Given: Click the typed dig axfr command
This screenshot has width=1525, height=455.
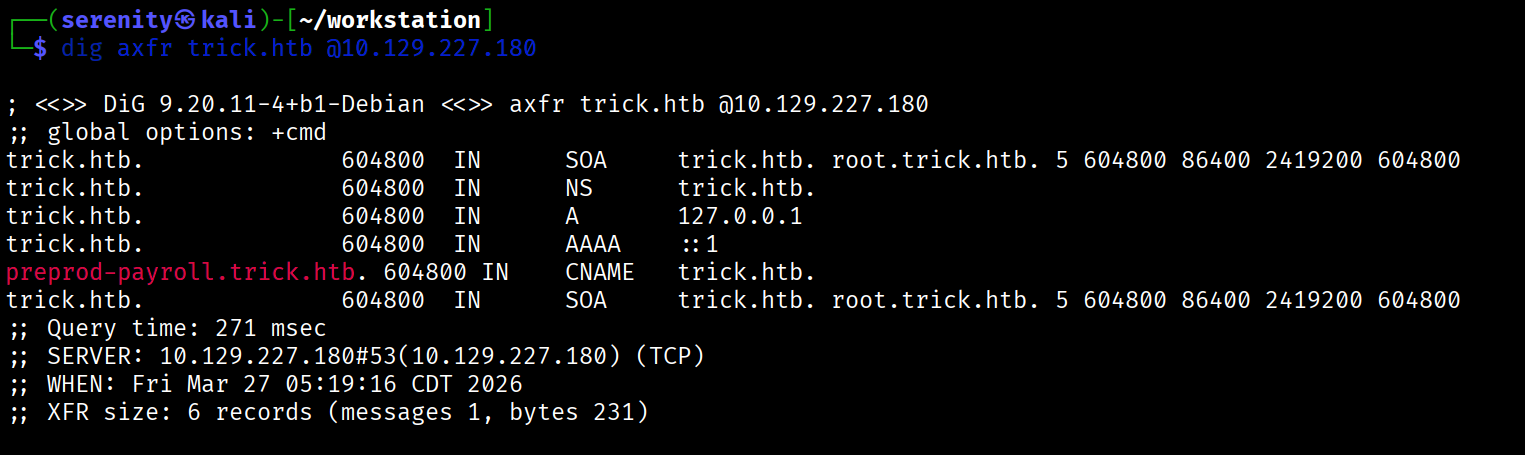Looking at the screenshot, I should click(299, 48).
